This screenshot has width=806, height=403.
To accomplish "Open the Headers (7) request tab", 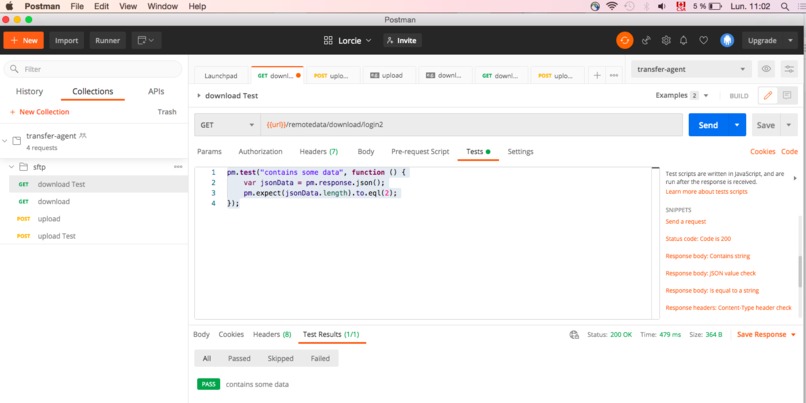I will tap(319, 152).
